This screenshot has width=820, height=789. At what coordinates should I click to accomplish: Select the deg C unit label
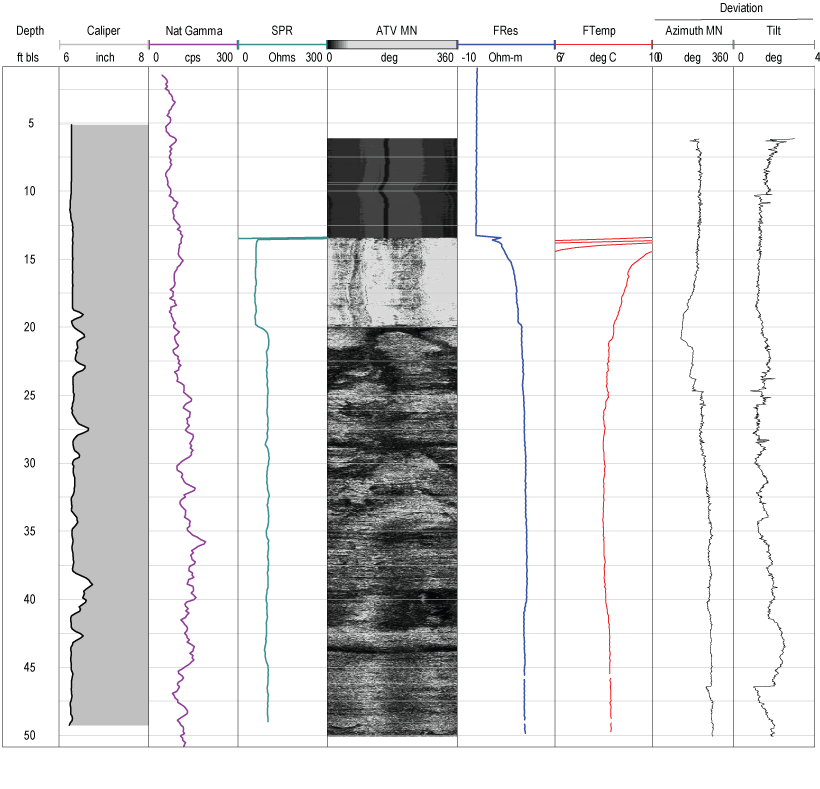[604, 57]
